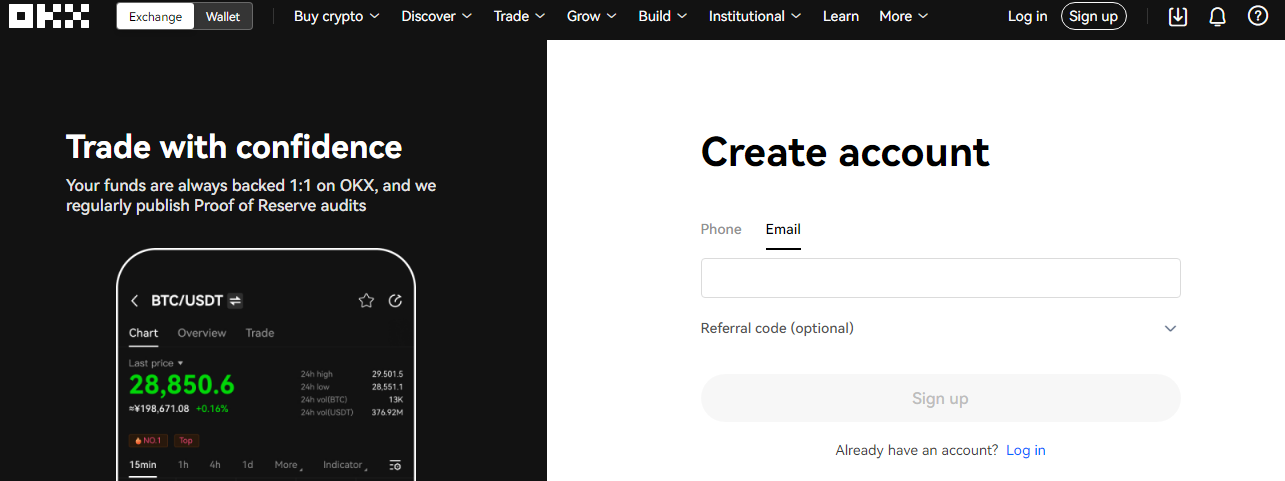Image resolution: width=1285 pixels, height=481 pixels.
Task: Click the NO.1 badge
Action: coord(148,440)
